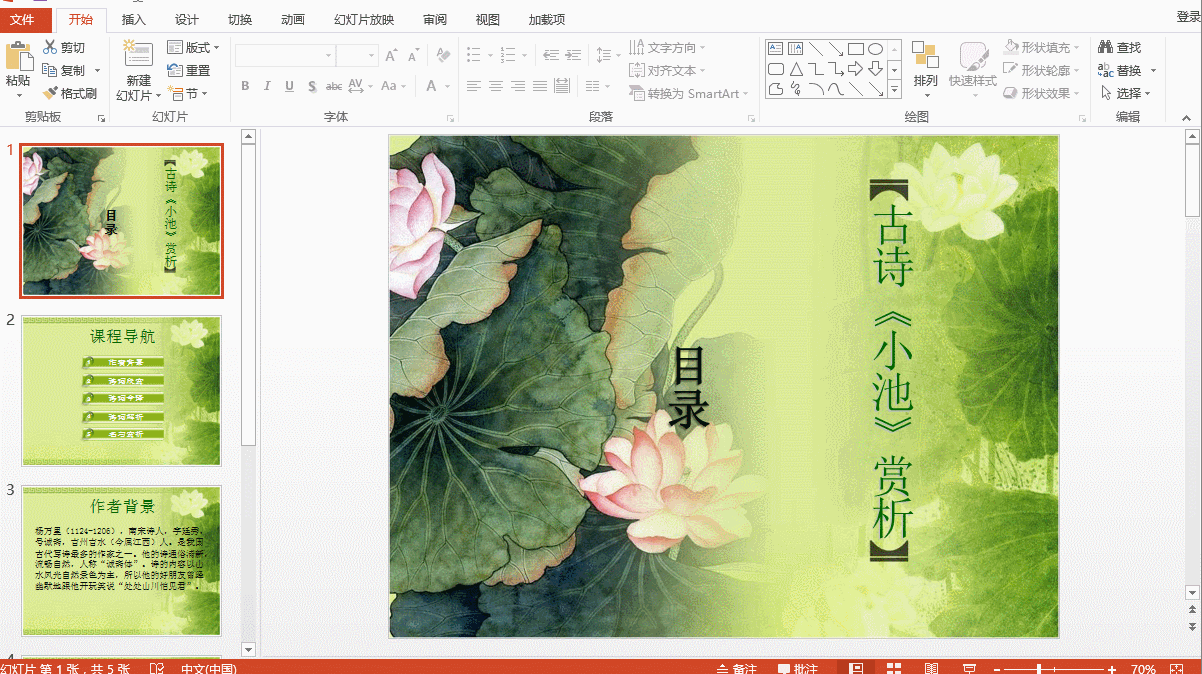This screenshot has width=1202, height=674.
Task: Click the Reset (重置) slide icon
Action: pyautogui.click(x=175, y=70)
